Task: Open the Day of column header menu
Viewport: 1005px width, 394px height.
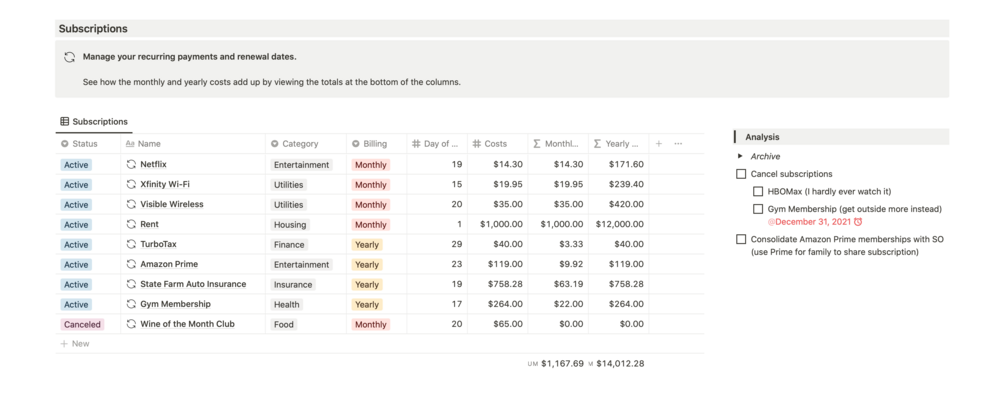Action: click(436, 144)
